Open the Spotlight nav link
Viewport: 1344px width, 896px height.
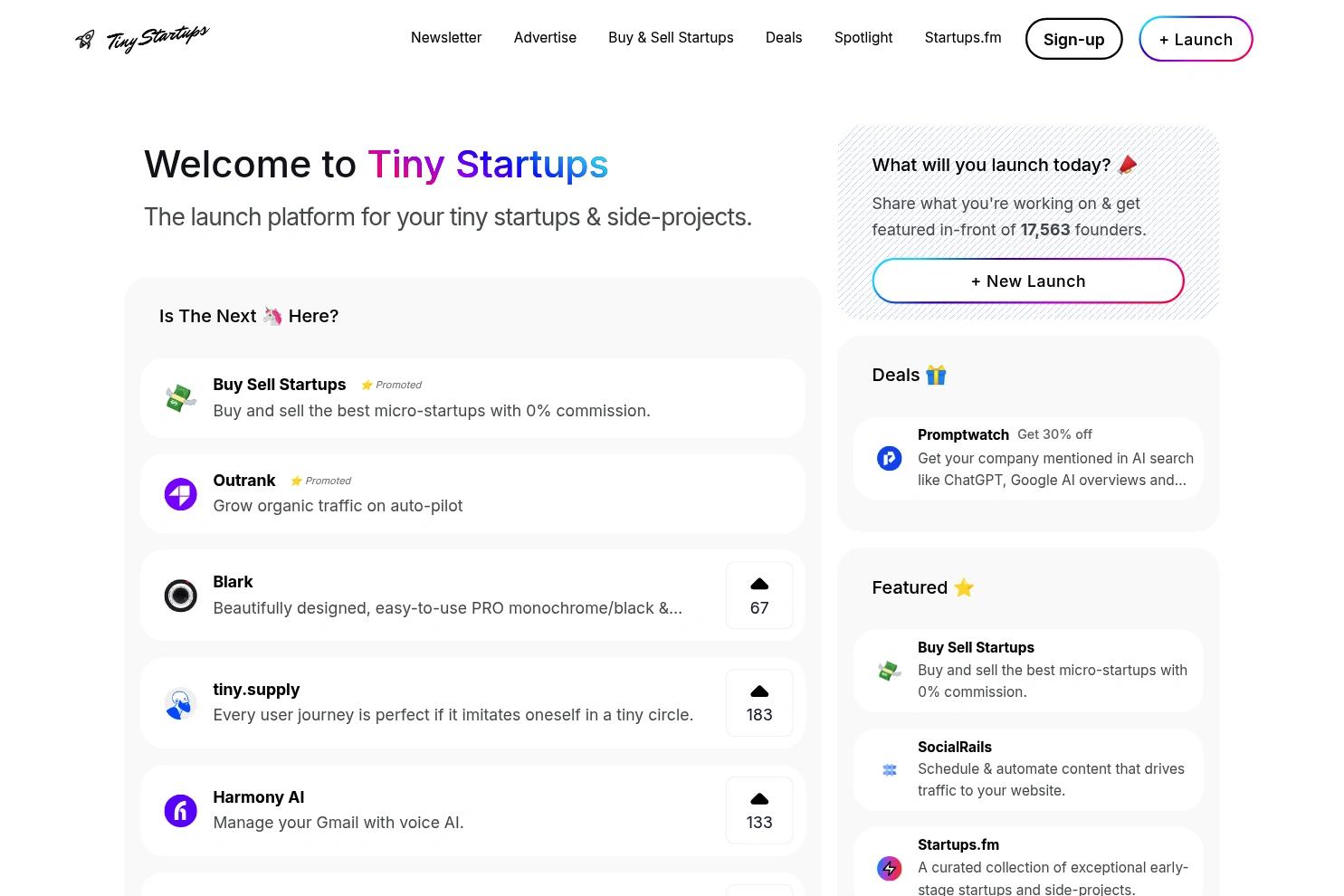click(x=863, y=38)
